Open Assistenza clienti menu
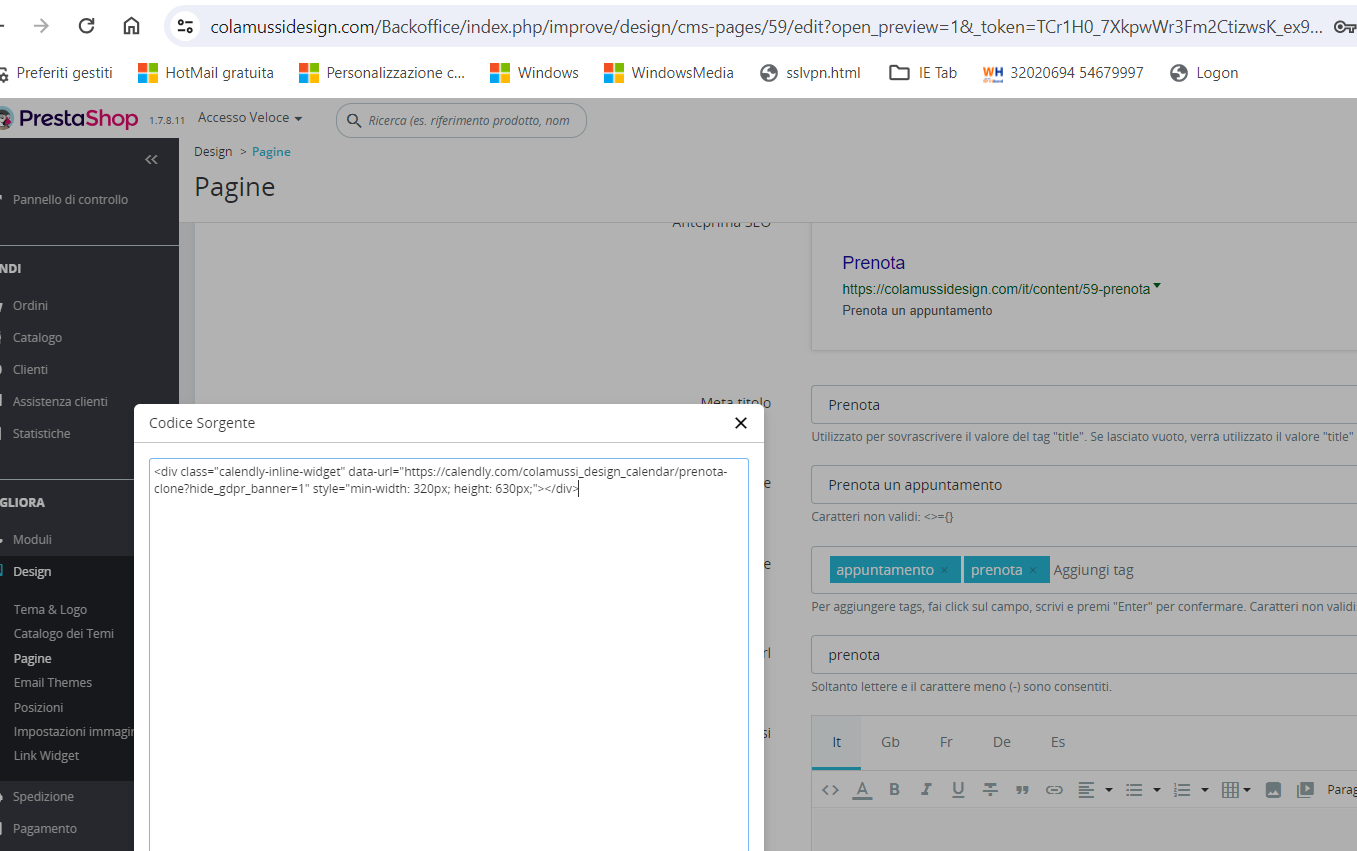 coord(60,402)
